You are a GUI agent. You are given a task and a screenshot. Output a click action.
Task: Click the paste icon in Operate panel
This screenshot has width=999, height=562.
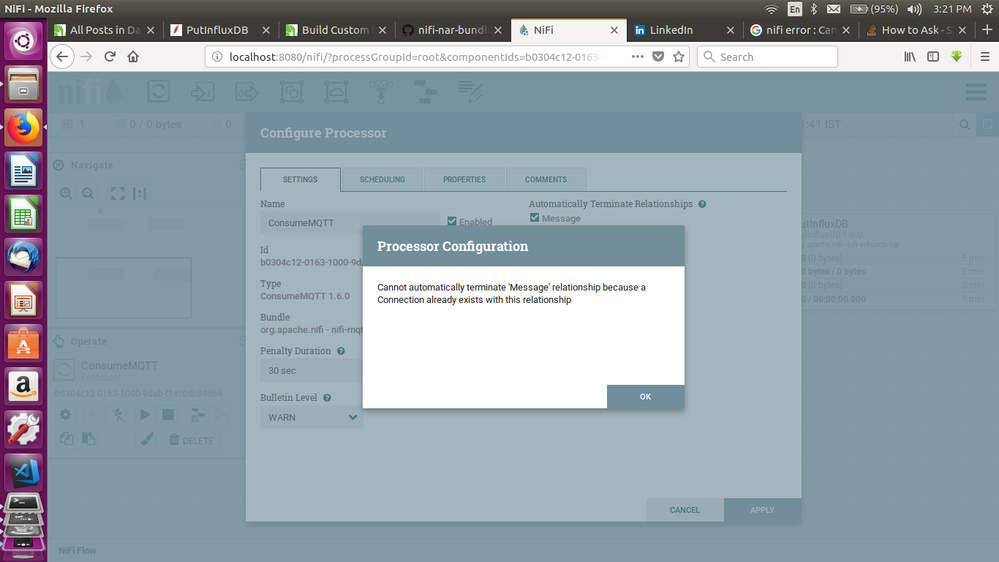[89, 439]
